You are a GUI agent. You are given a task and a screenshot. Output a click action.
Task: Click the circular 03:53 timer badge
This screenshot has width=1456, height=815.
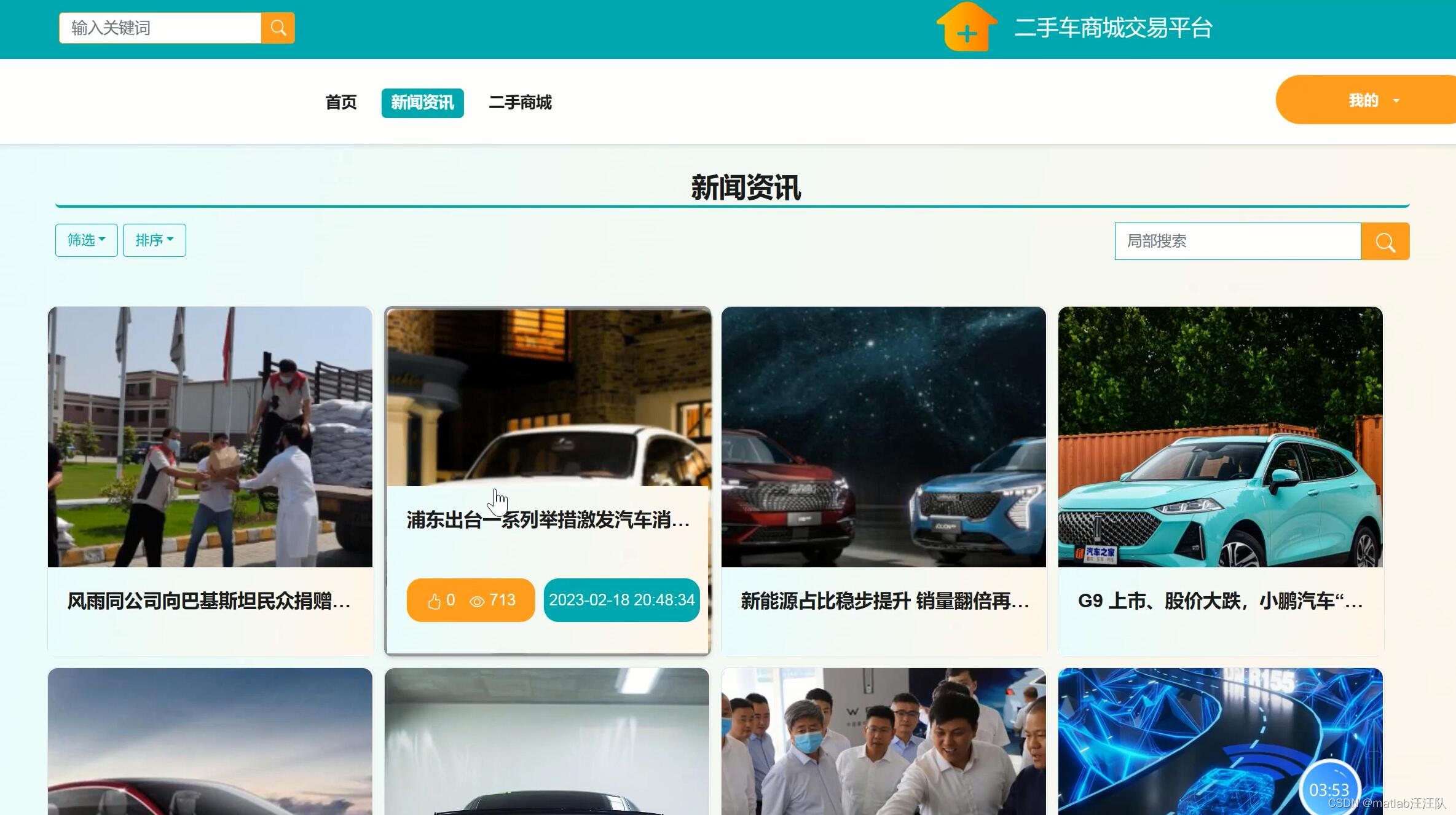(1329, 789)
